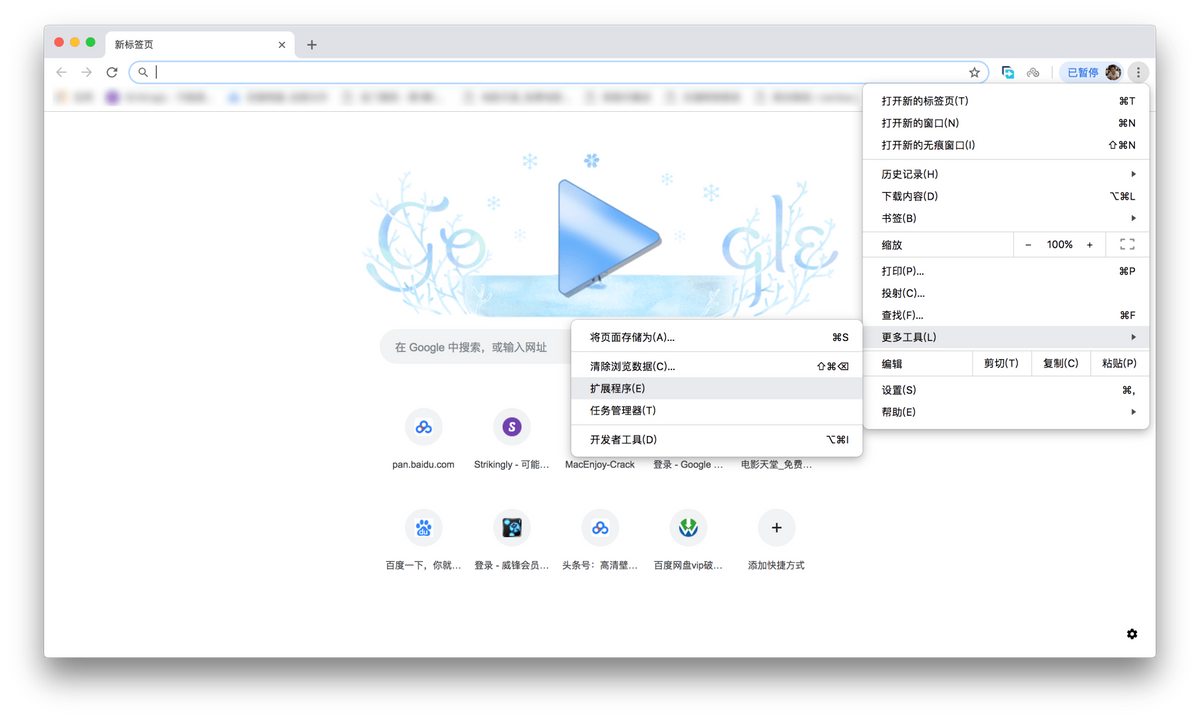Screen dimensions: 1200x721
Task: Expand 历史记录(H) submenu
Action: 1006,174
